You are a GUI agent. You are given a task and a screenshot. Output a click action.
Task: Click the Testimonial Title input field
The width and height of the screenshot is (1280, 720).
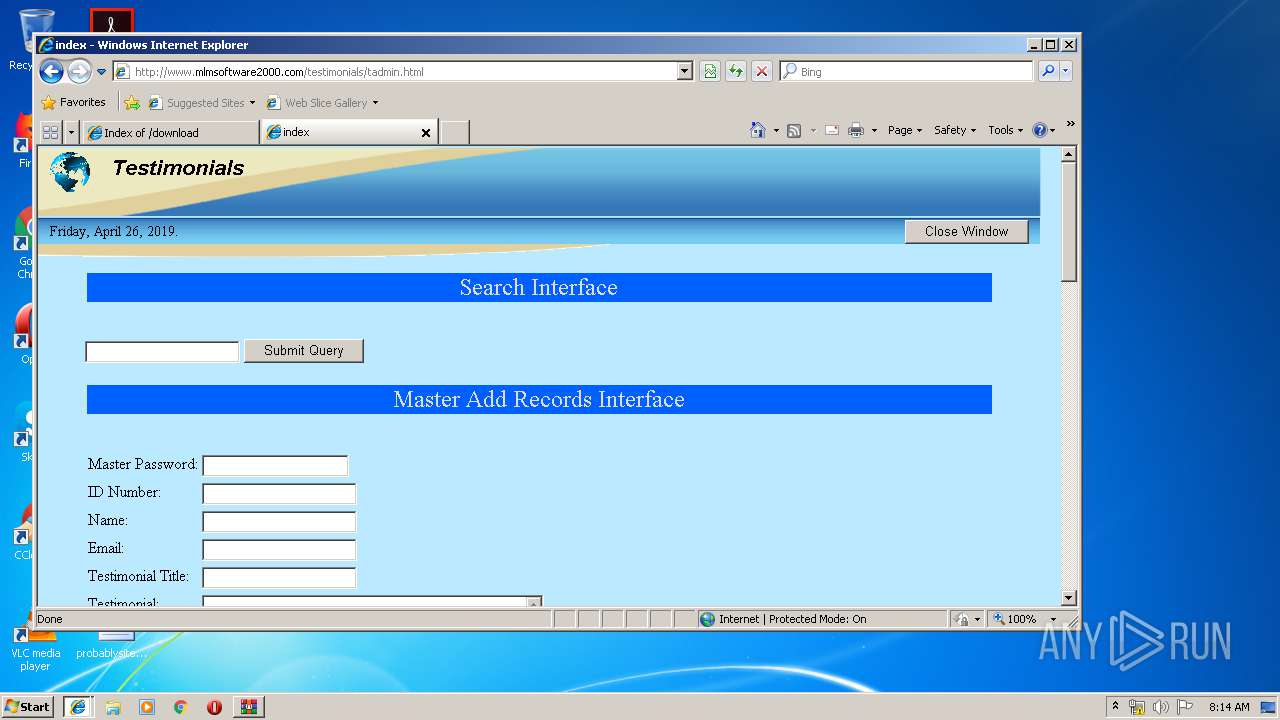tap(279, 577)
